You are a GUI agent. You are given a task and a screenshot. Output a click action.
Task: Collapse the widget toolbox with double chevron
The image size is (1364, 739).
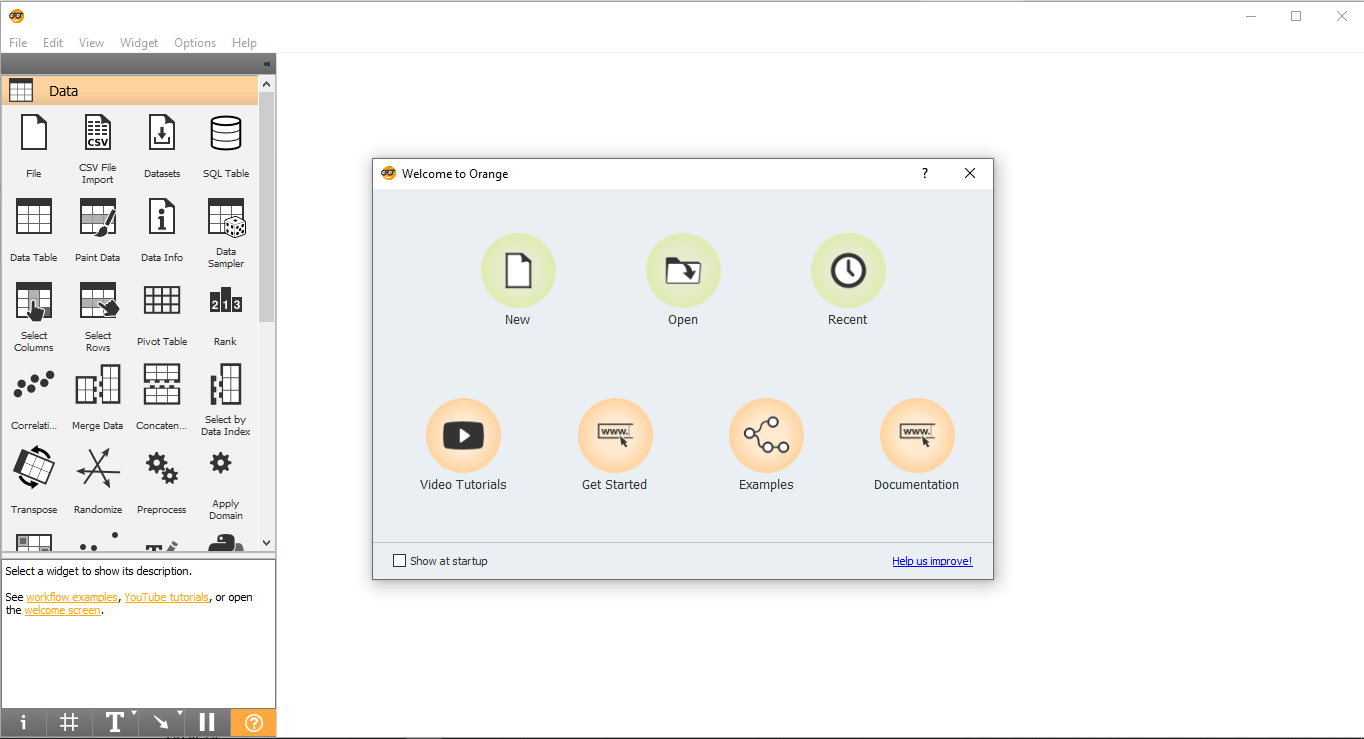(x=267, y=64)
